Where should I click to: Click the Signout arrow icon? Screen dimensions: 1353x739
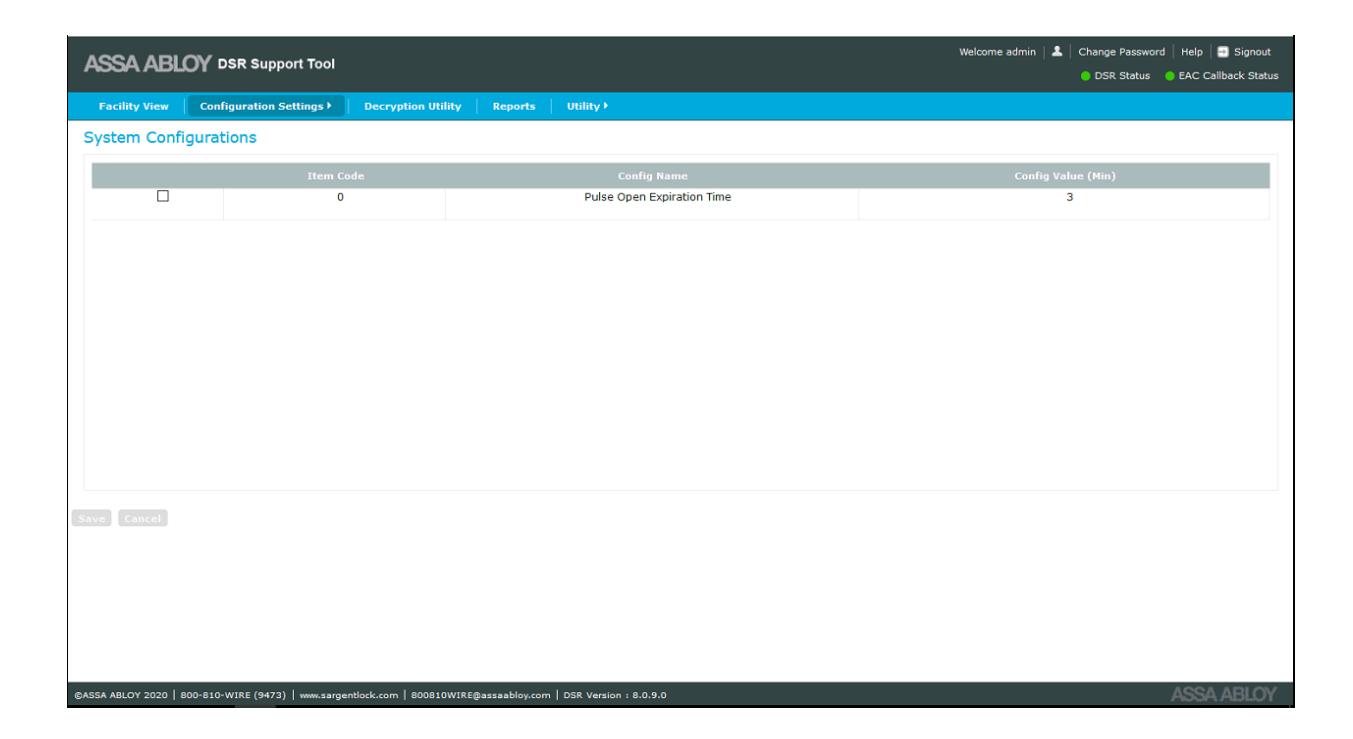click(1222, 52)
